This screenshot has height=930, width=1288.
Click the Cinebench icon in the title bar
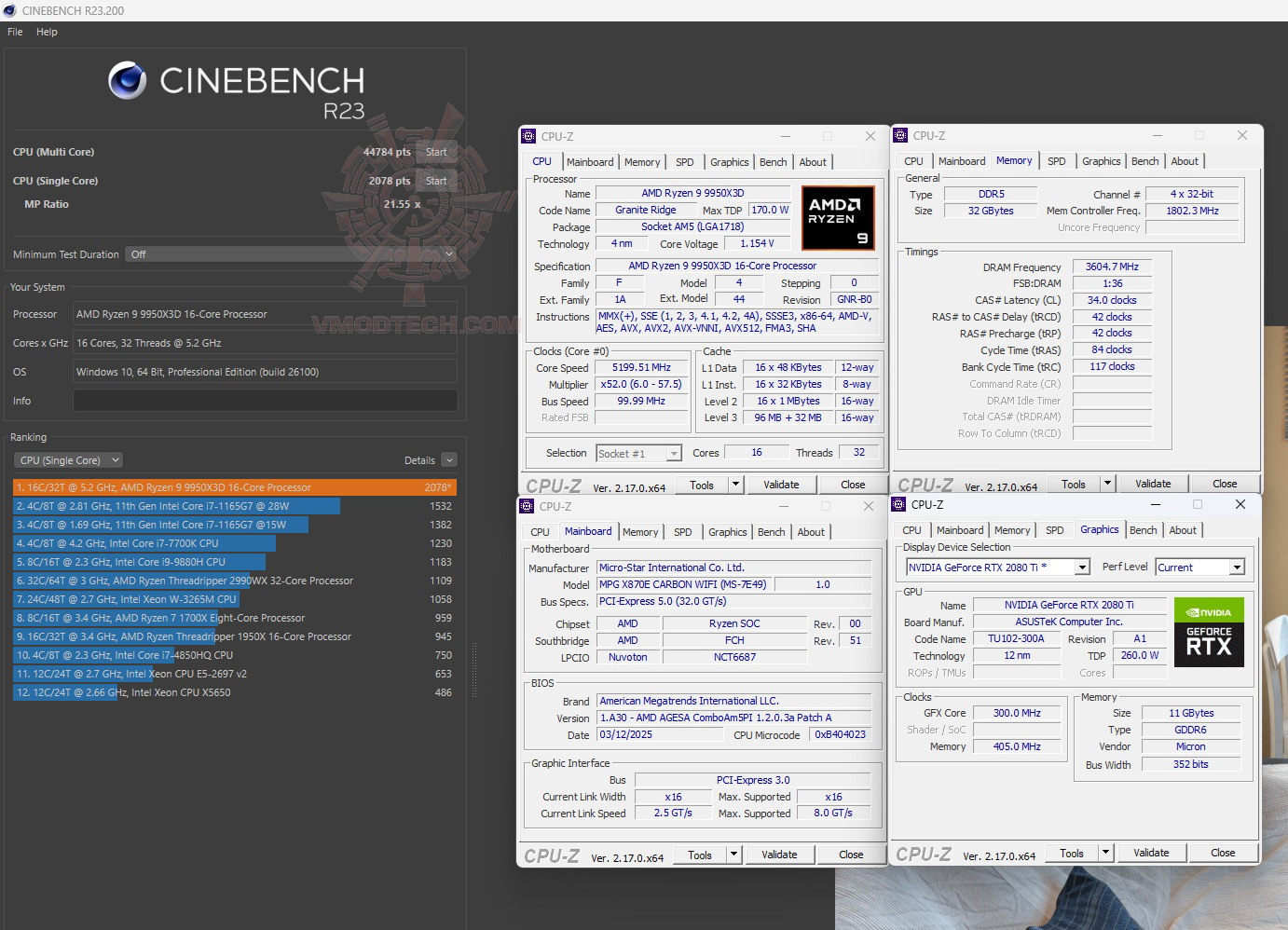pos(10,10)
